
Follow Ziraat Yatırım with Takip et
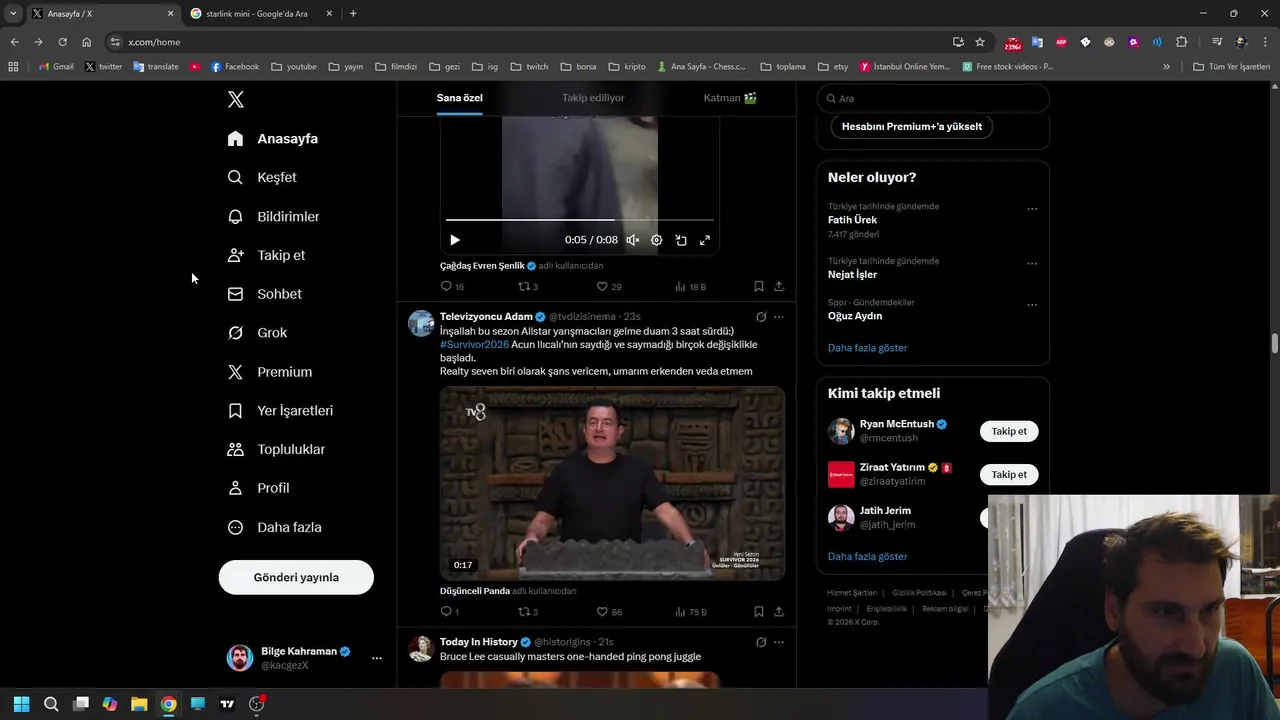[1009, 474]
